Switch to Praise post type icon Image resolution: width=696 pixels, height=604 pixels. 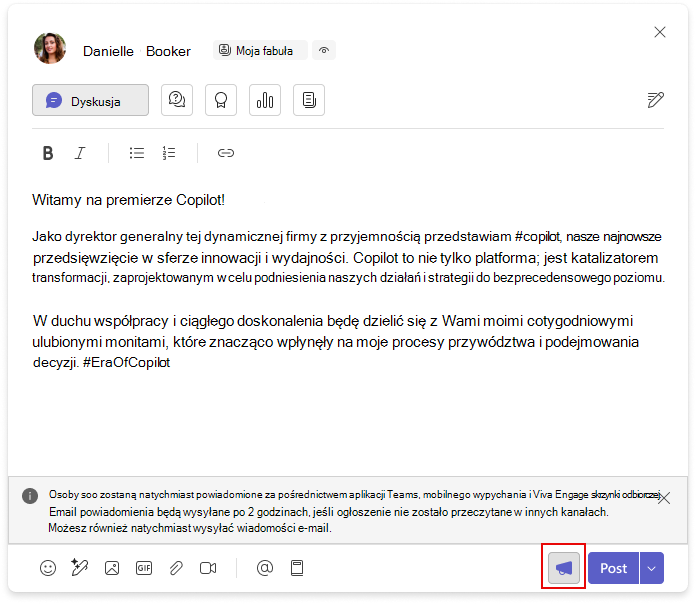click(x=221, y=100)
